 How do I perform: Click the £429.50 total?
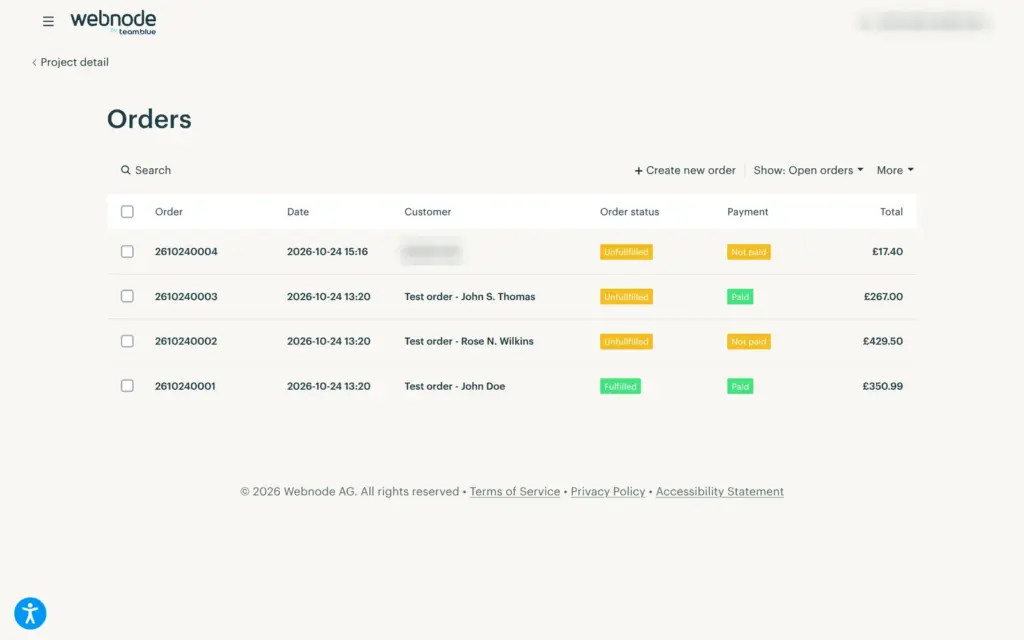883,341
